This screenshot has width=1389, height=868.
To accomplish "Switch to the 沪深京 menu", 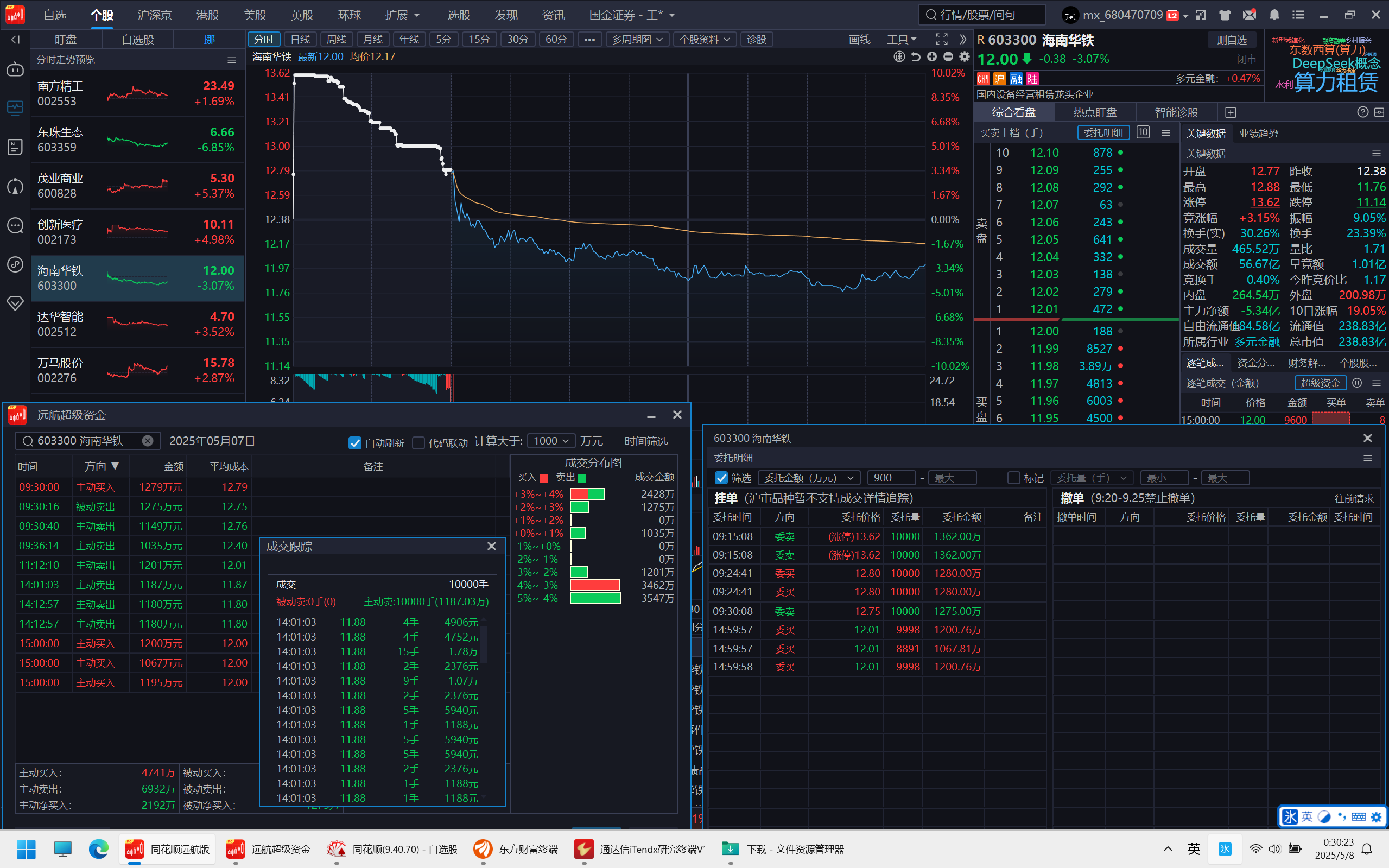I will 154,15.
